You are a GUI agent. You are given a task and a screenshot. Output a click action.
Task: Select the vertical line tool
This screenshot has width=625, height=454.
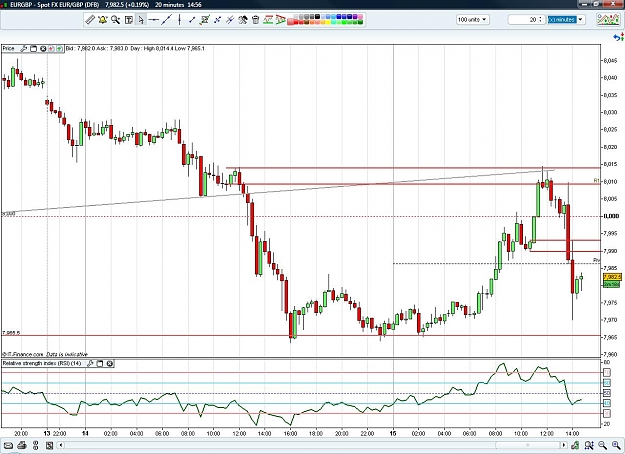179,20
